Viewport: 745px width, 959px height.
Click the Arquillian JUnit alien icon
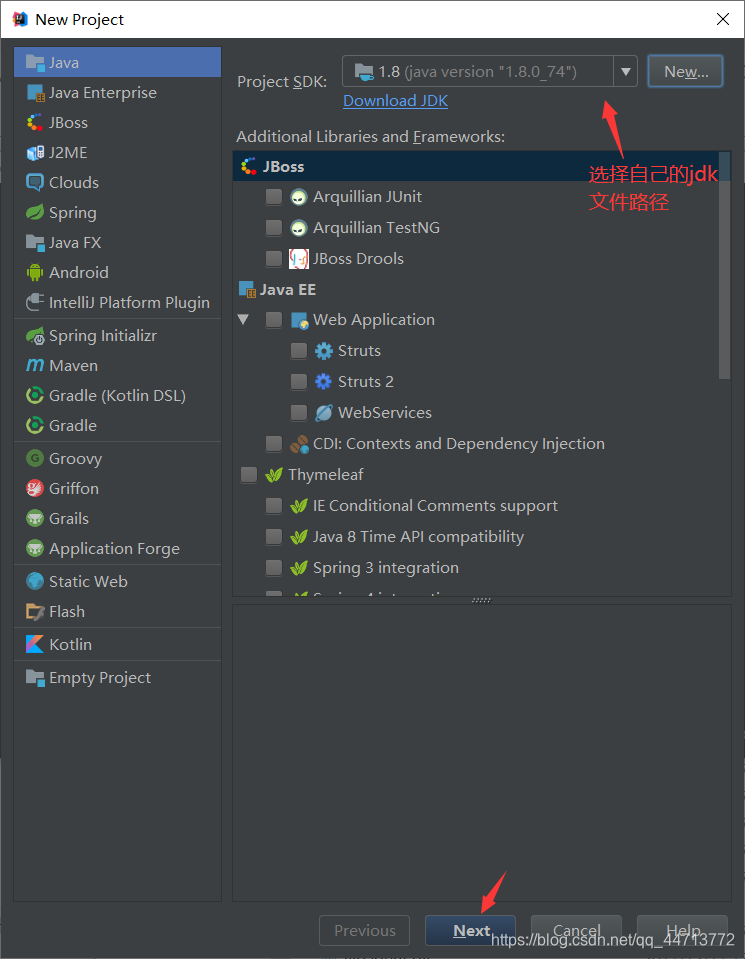(298, 197)
